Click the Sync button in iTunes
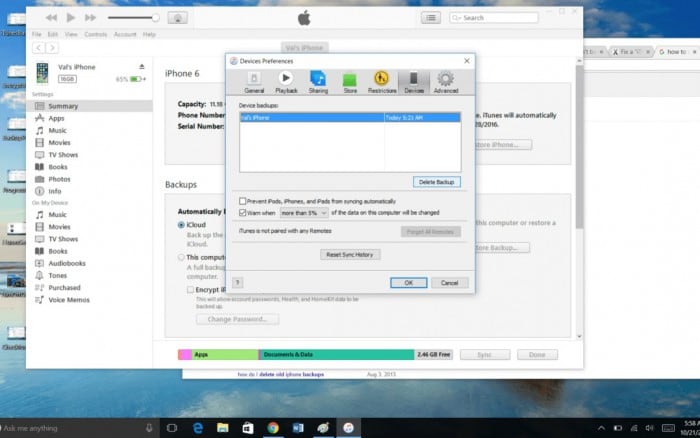700x438 pixels. [x=485, y=355]
